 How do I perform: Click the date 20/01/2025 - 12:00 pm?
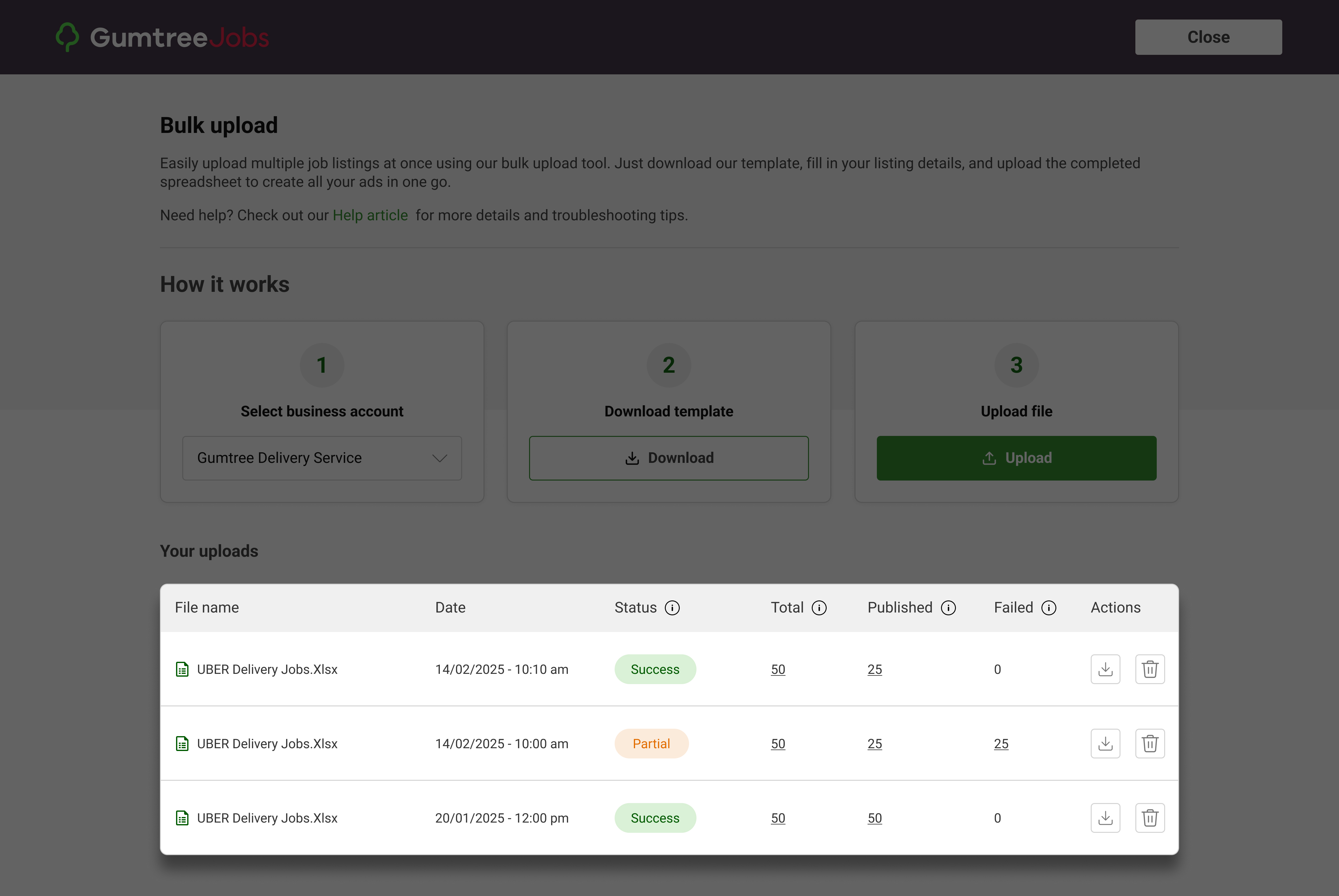[502, 818]
